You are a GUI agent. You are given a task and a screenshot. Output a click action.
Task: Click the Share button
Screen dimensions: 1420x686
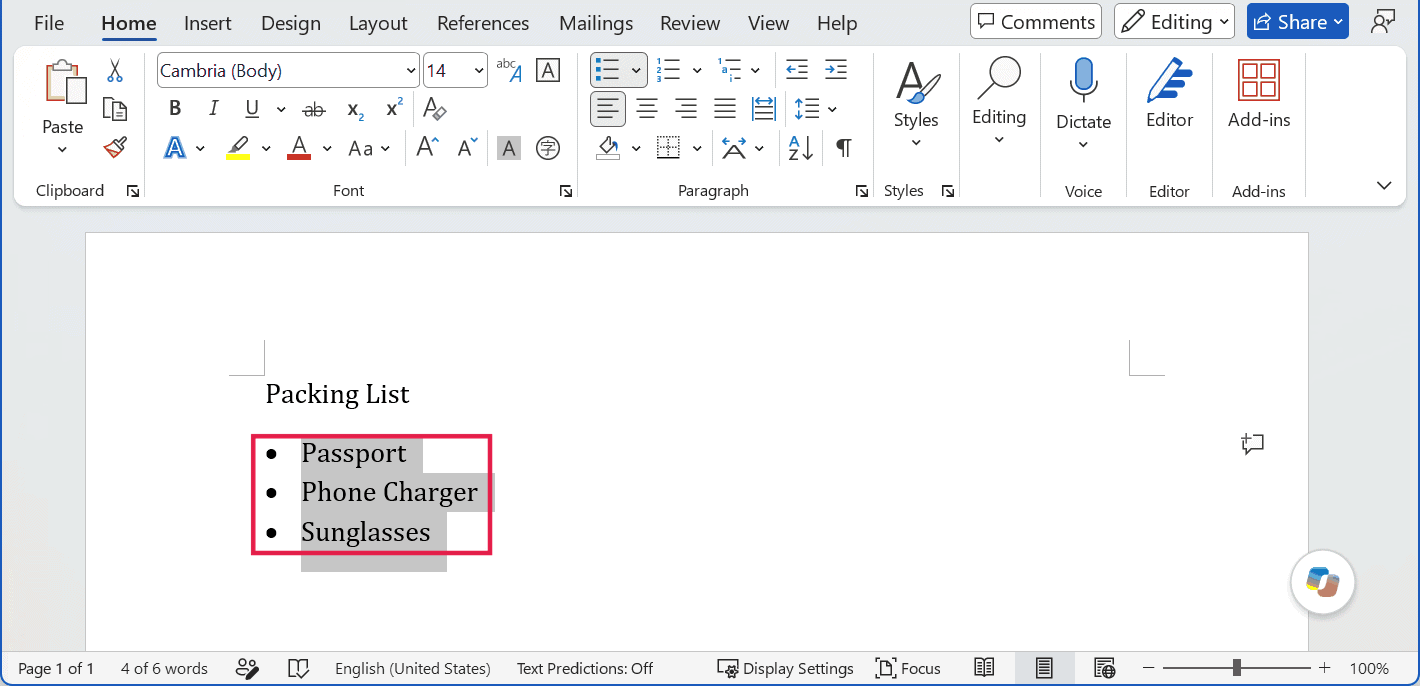tap(1298, 21)
